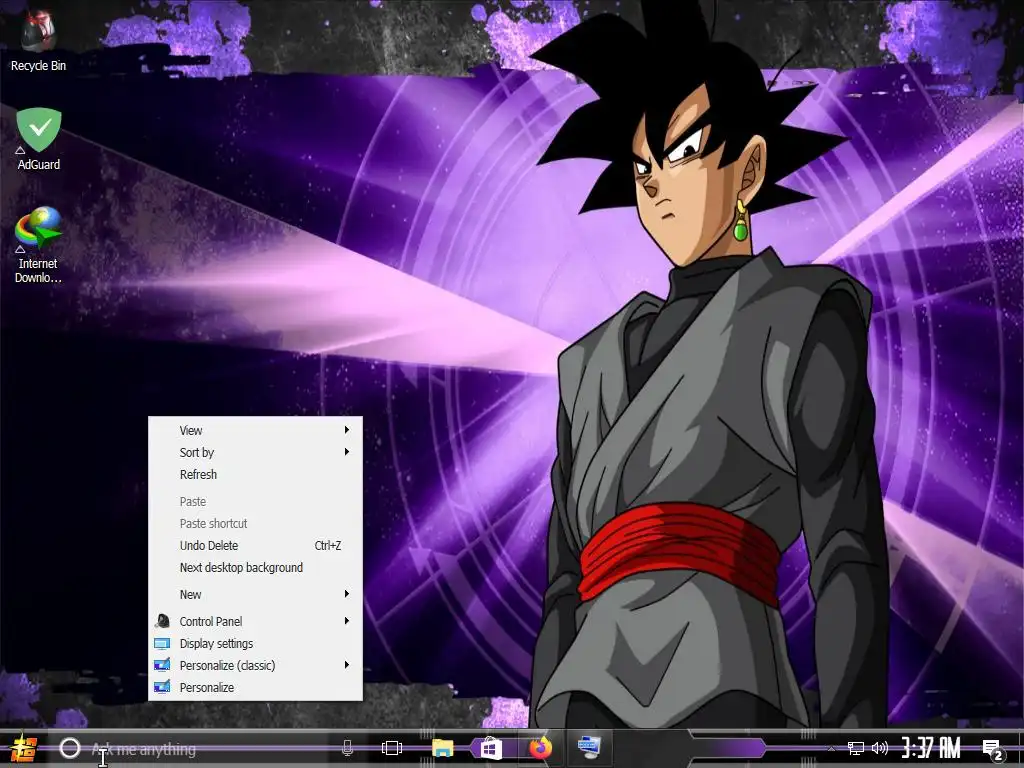This screenshot has height=768, width=1024.
Task: Click the 3:37 AM clock
Action: click(931, 748)
